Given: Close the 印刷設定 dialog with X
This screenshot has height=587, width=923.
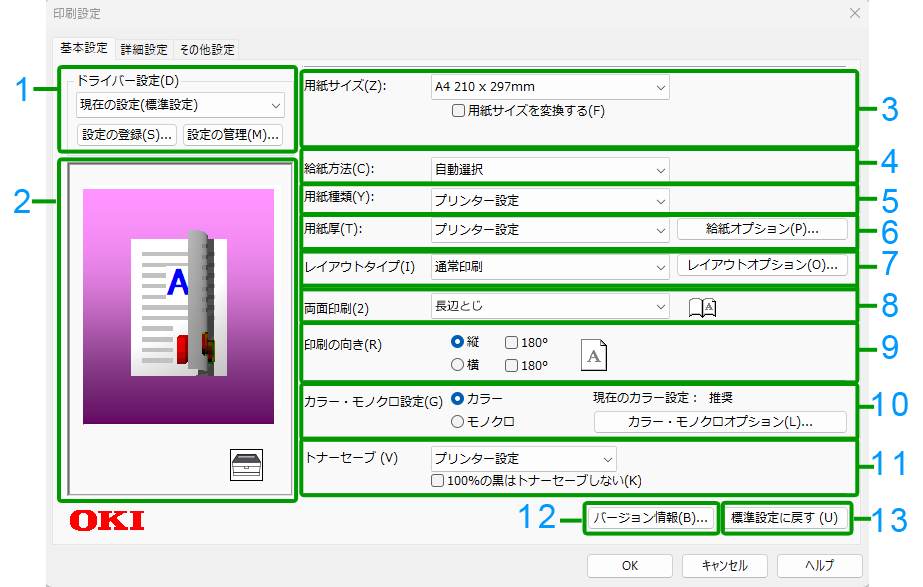Looking at the screenshot, I should (x=854, y=13).
